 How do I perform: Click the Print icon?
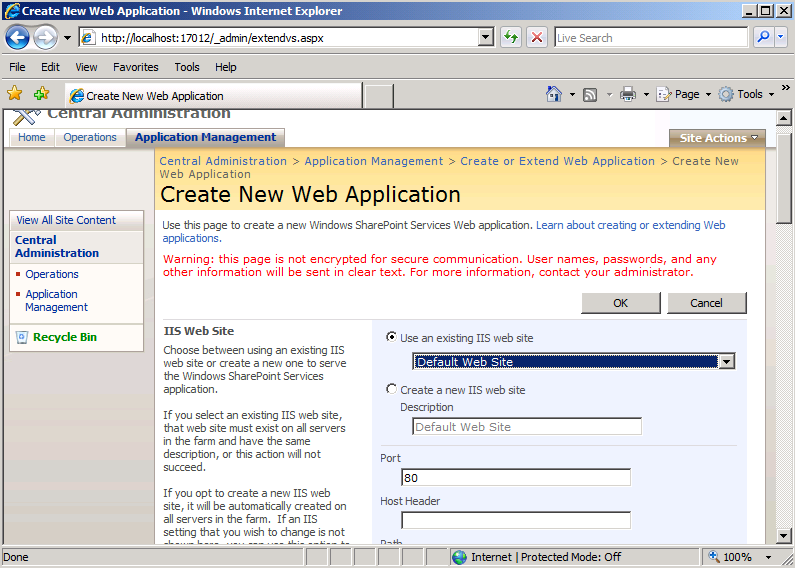point(628,94)
